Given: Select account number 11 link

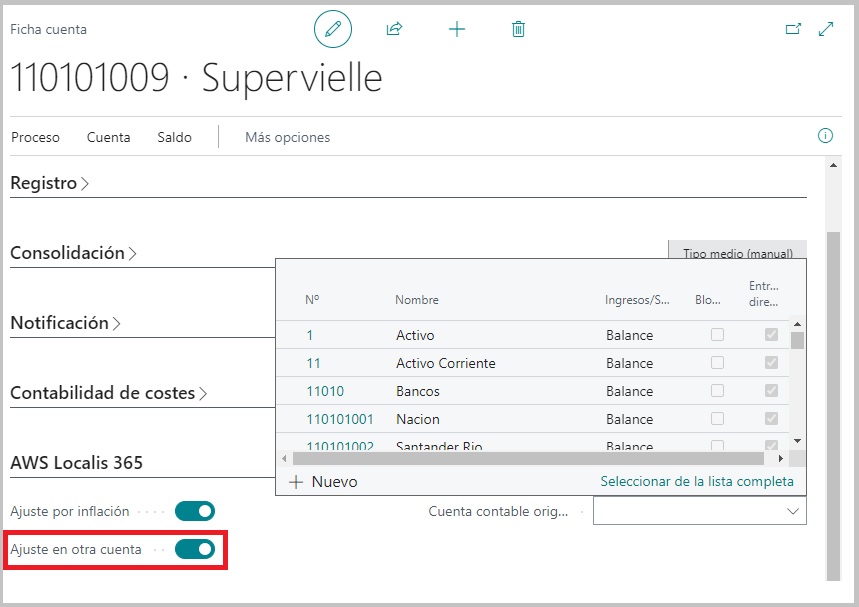Looking at the screenshot, I should pos(313,363).
